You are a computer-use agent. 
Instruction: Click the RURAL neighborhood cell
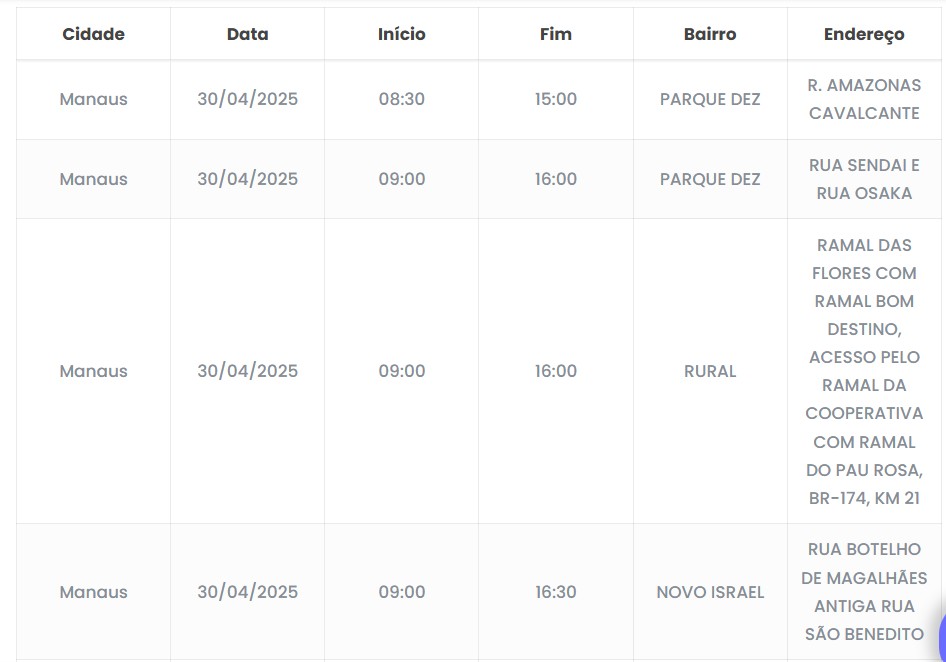[710, 371]
